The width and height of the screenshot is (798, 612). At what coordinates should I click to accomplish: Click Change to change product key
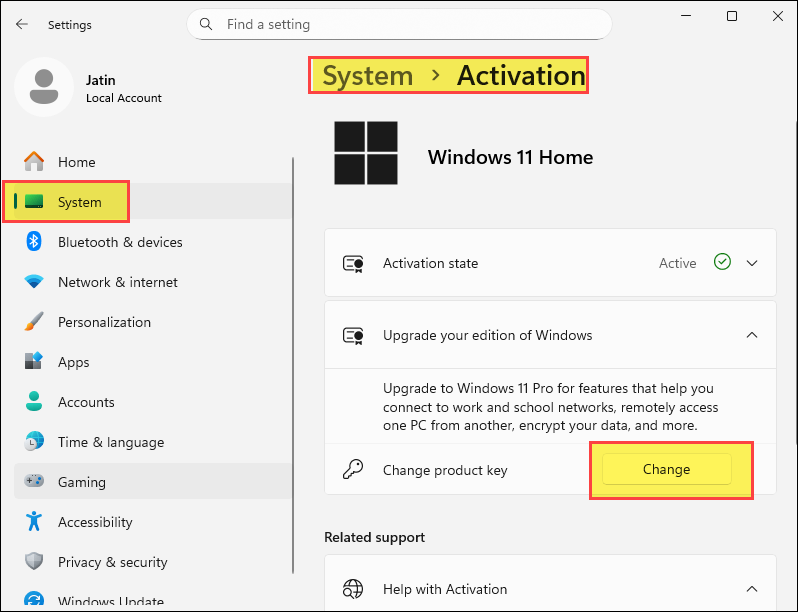tap(667, 469)
